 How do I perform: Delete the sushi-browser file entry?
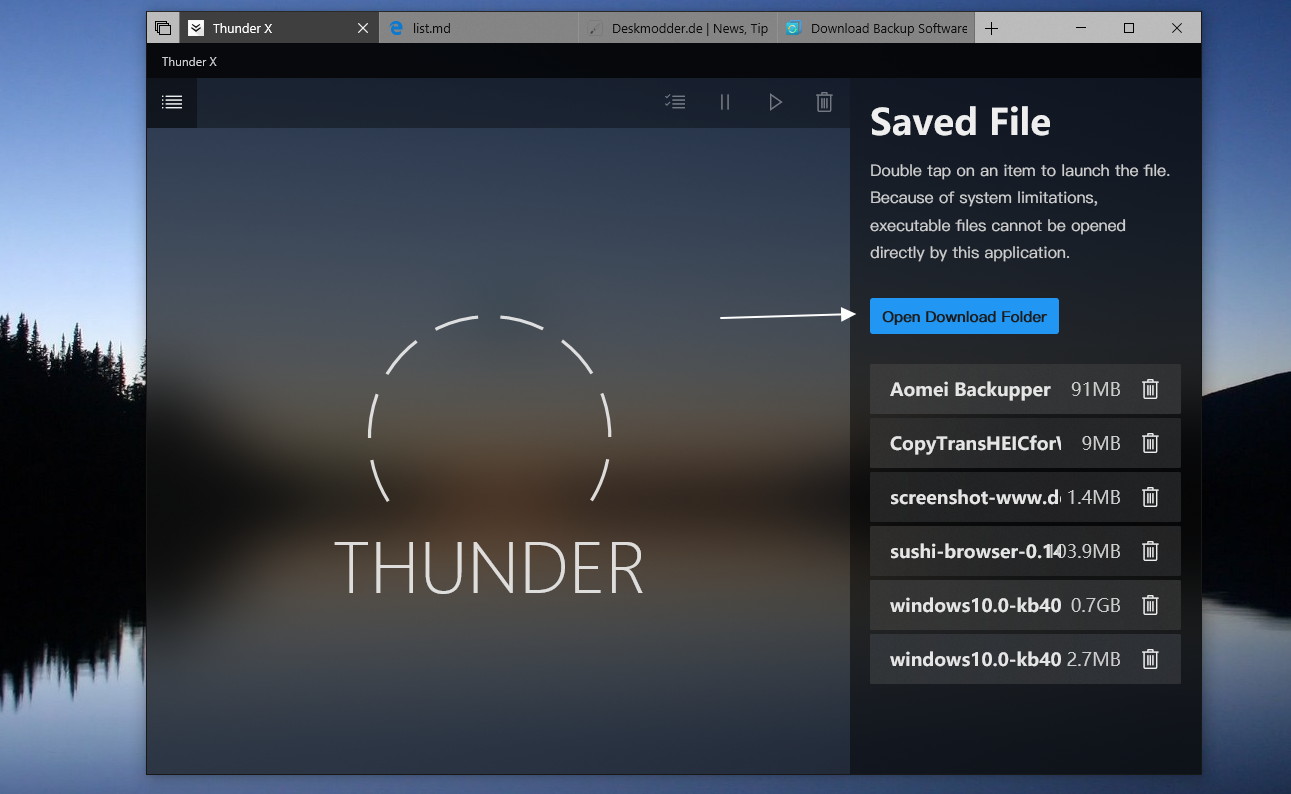click(1150, 551)
